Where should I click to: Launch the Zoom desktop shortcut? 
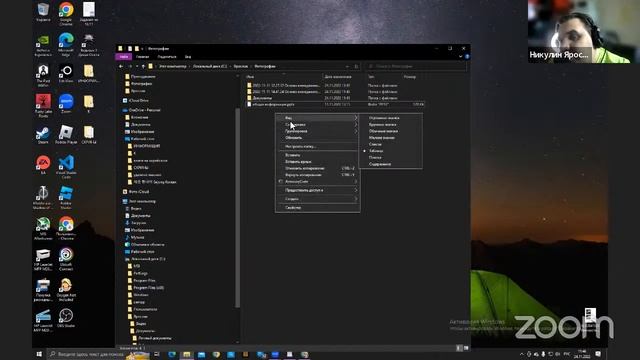[x=66, y=104]
